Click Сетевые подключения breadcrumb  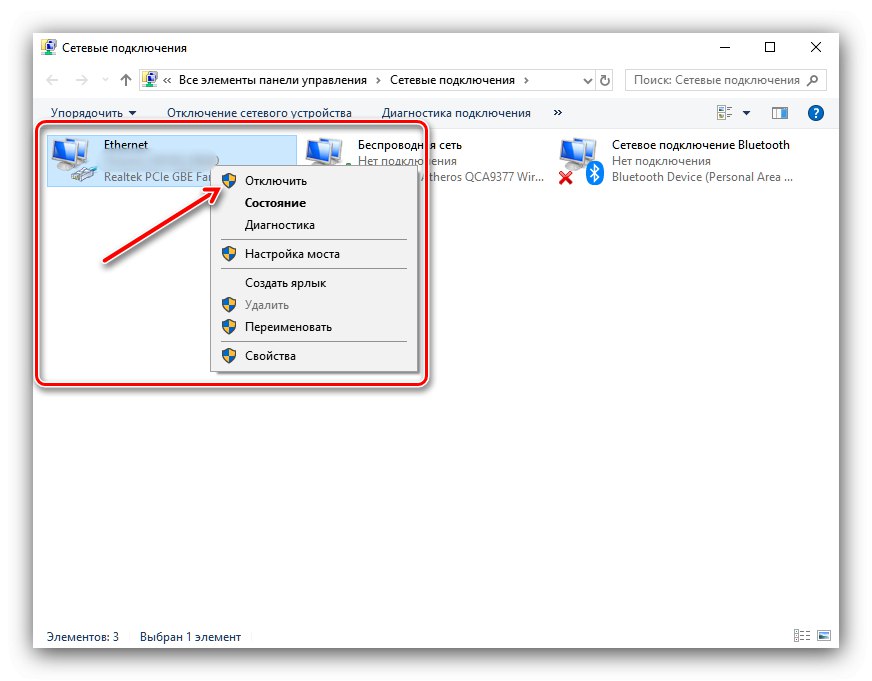point(452,80)
